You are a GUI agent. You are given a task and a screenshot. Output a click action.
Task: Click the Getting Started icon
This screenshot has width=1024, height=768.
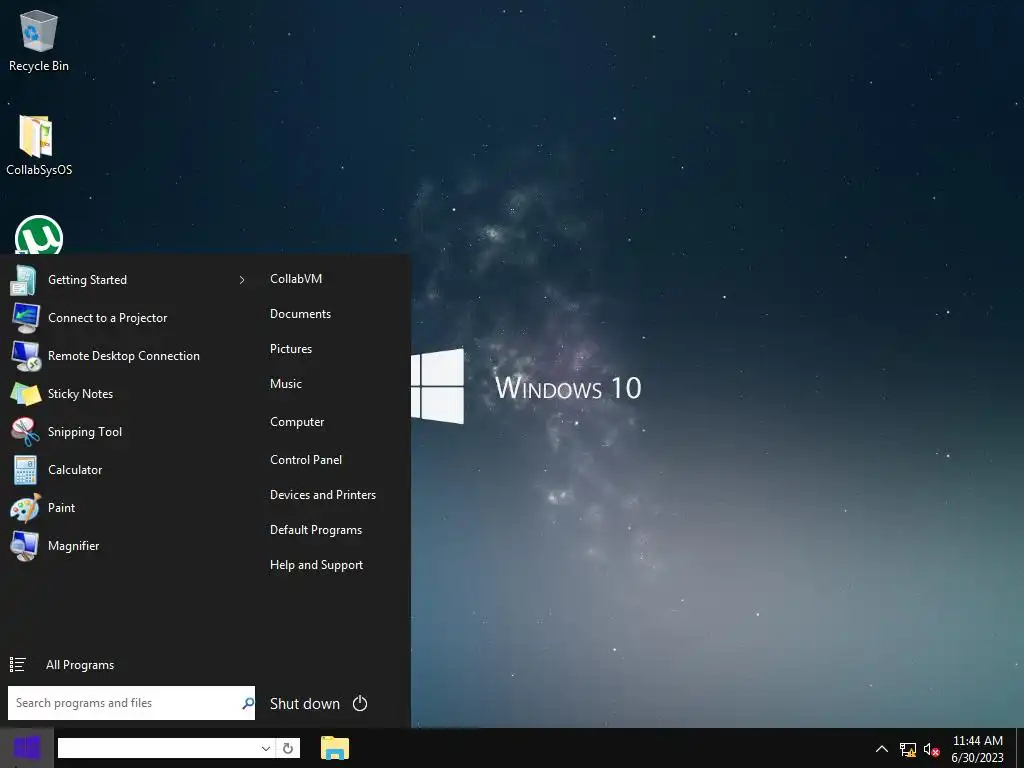(24, 280)
